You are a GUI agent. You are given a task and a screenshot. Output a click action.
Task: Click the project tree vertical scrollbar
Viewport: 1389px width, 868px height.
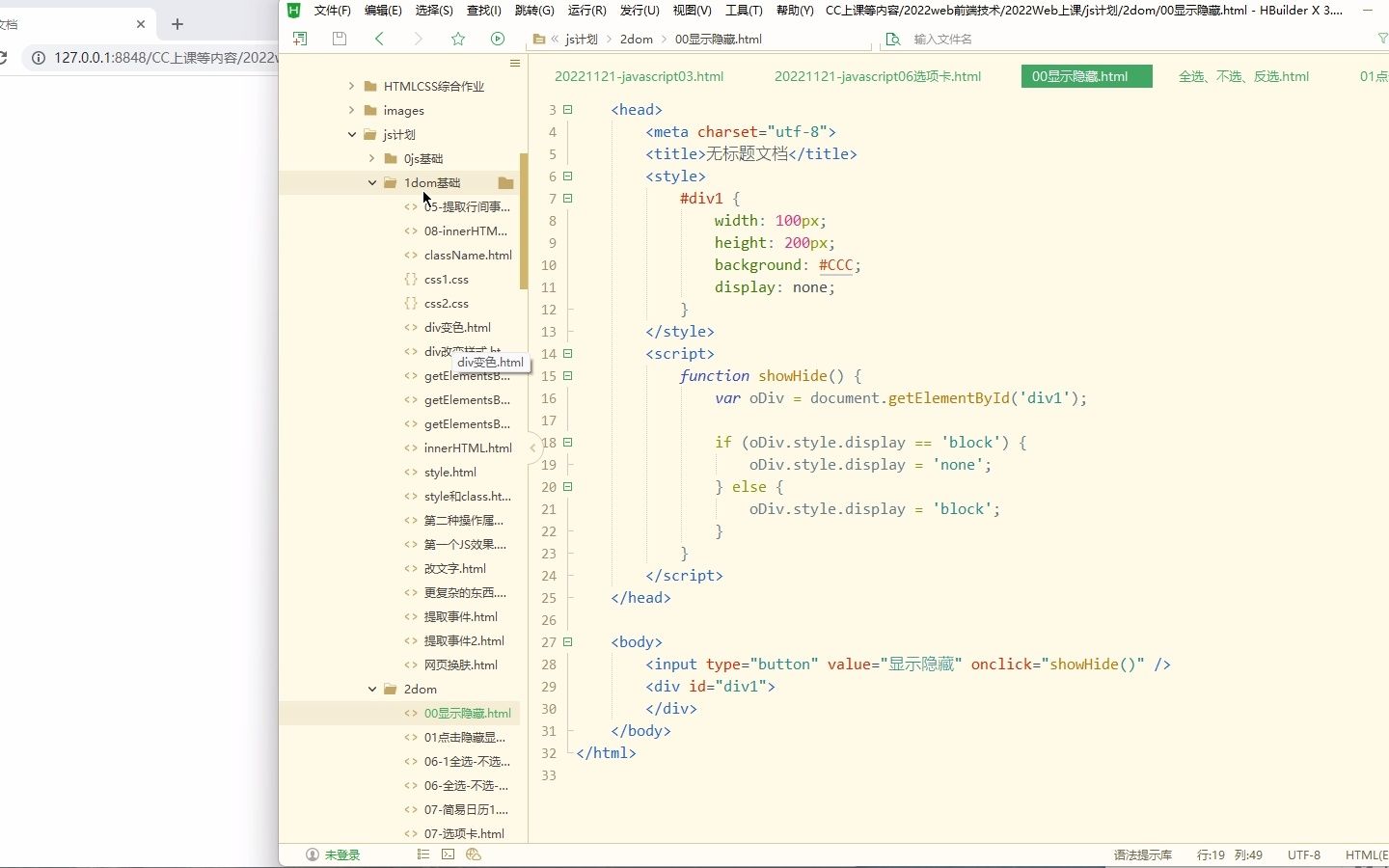click(x=524, y=221)
